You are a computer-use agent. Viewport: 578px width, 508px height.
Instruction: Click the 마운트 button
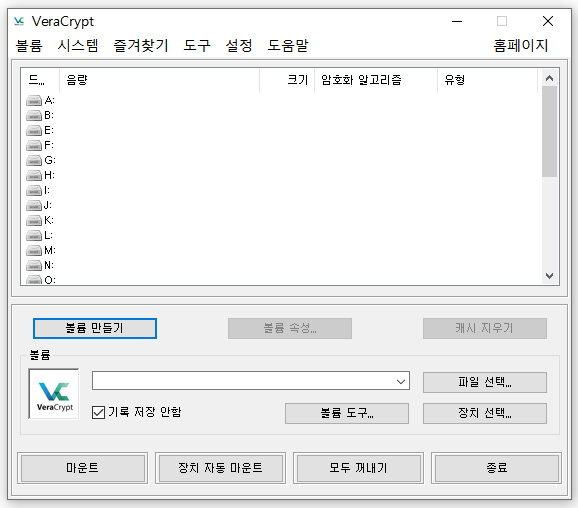click(x=83, y=468)
